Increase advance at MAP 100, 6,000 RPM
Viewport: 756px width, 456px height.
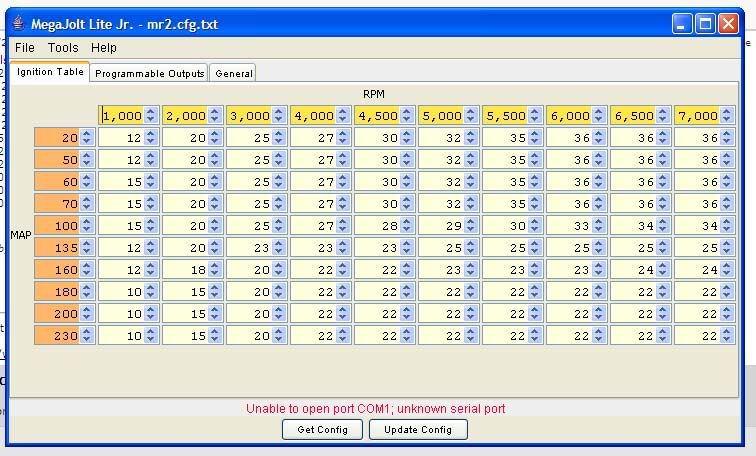pyautogui.click(x=598, y=222)
